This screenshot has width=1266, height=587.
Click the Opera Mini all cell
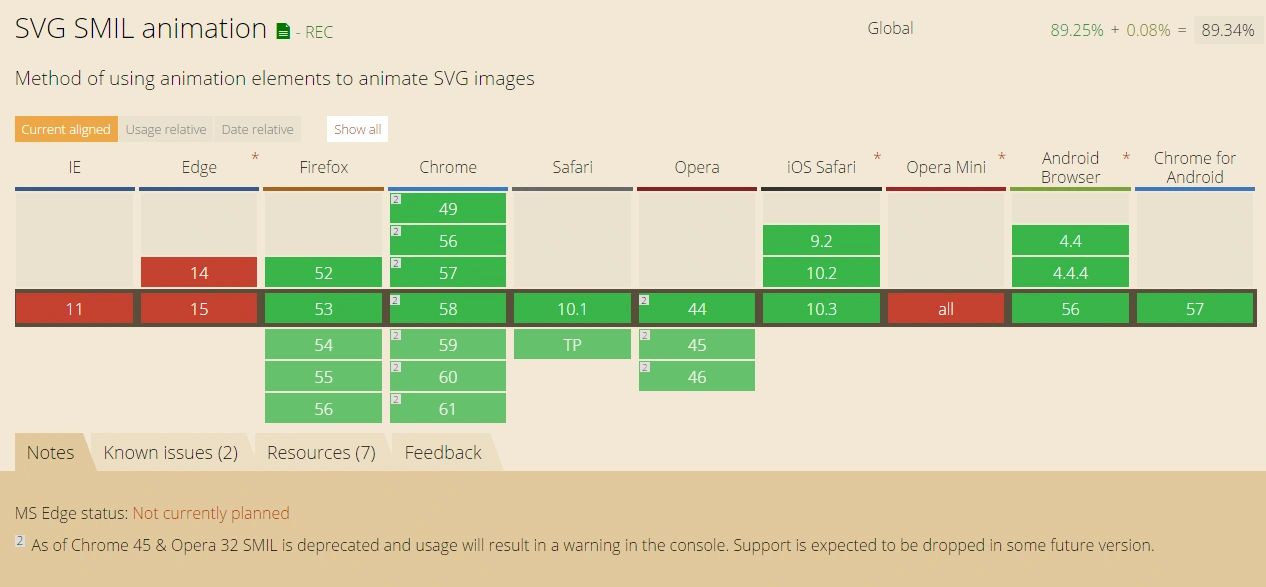[945, 309]
